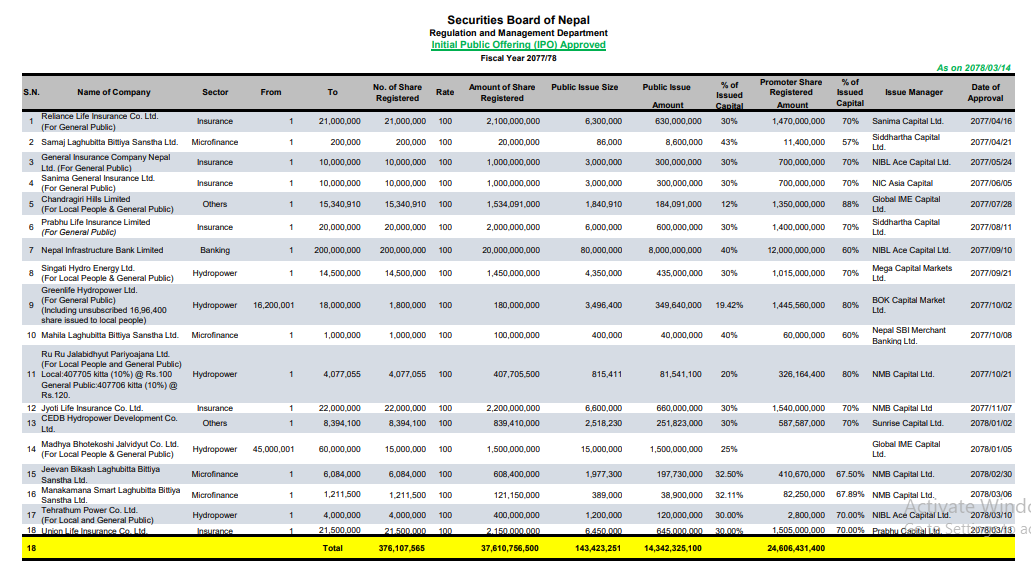
Task: Click the Securities Board of Nepal title
Action: click(x=518, y=20)
